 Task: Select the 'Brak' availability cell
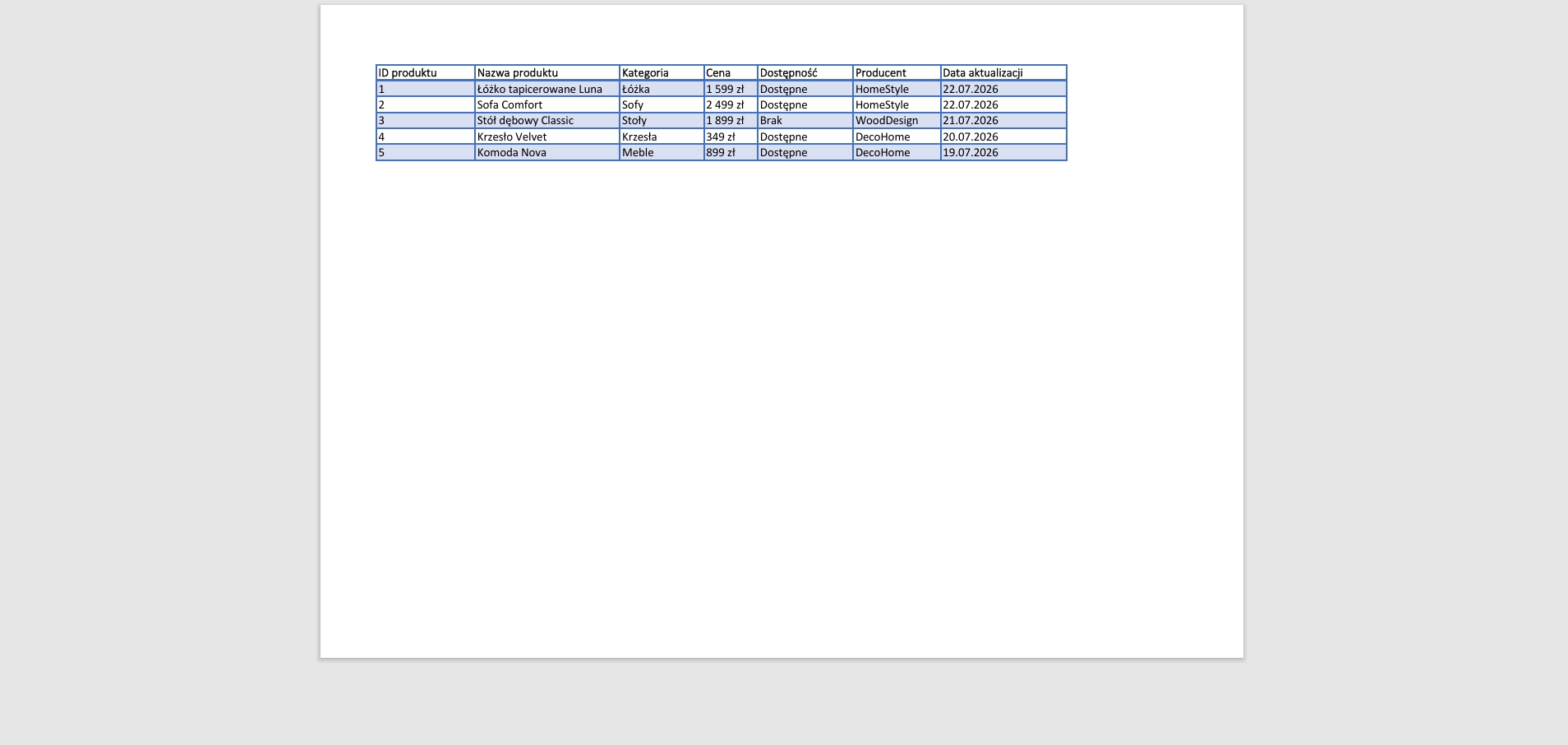click(x=805, y=120)
